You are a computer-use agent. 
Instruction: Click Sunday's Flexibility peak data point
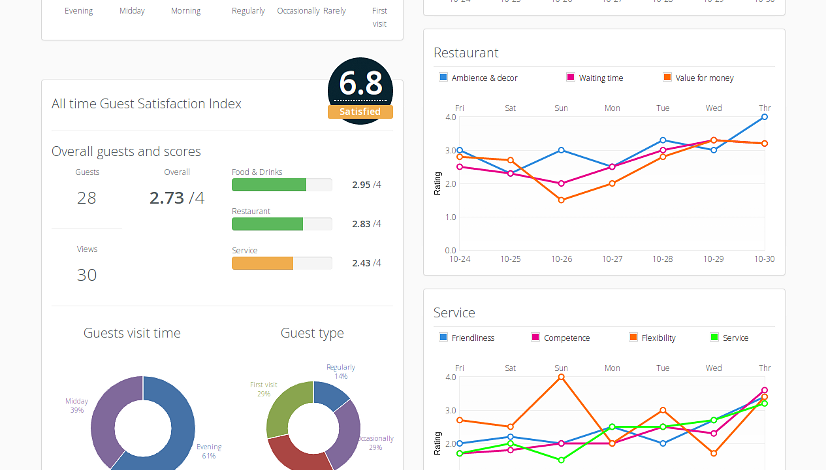coord(561,377)
